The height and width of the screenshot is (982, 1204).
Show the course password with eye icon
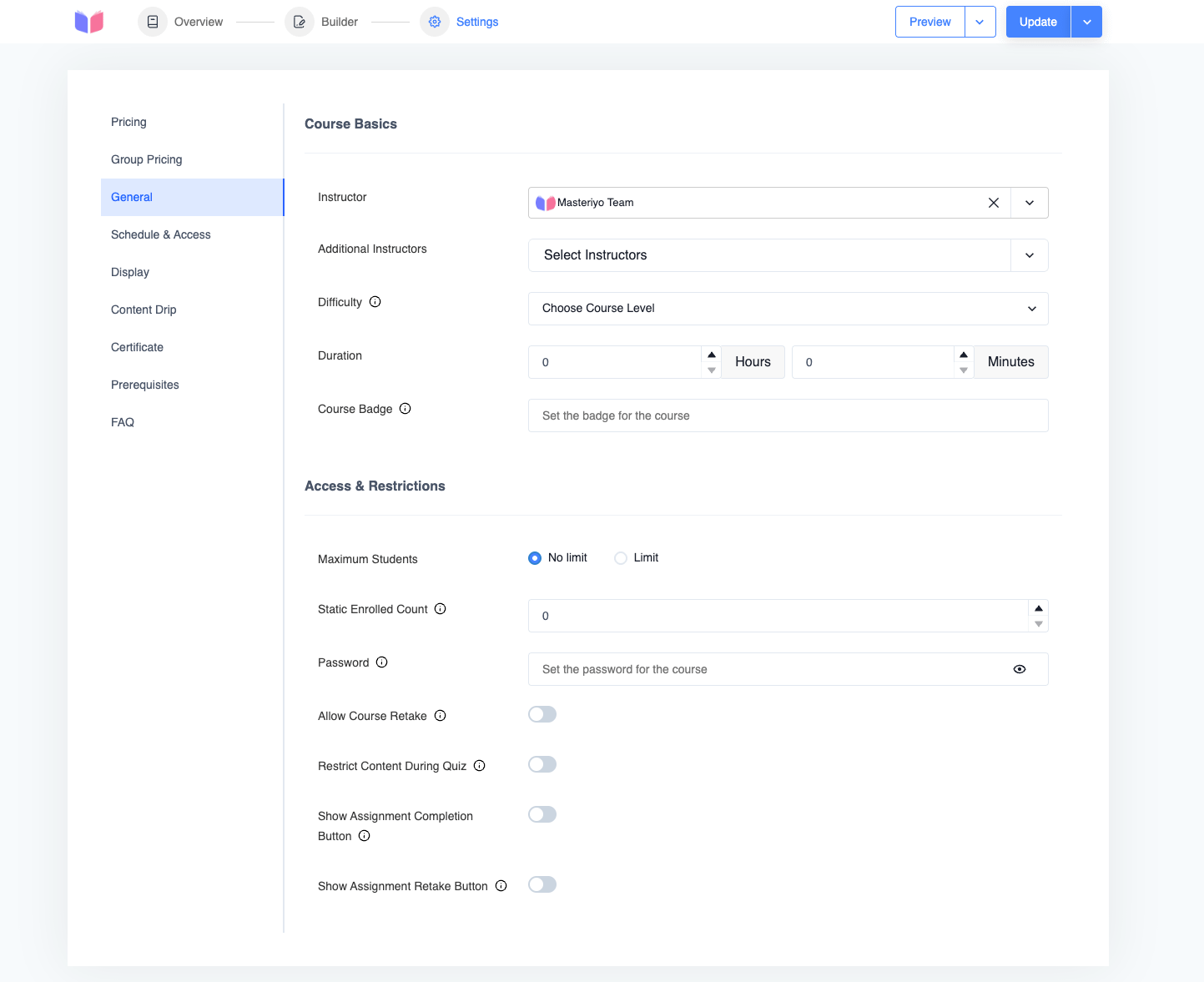[1020, 669]
